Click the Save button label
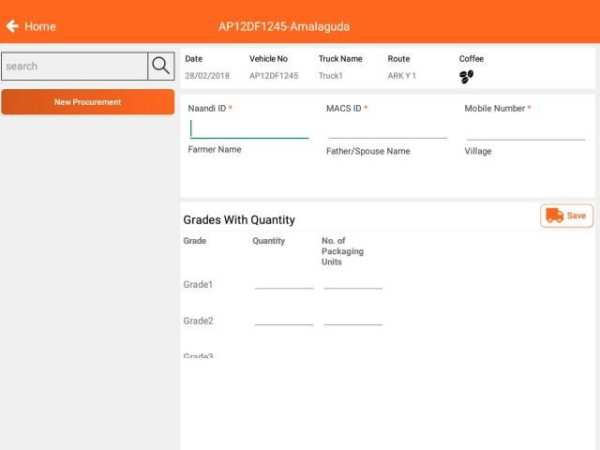The height and width of the screenshot is (450, 600). click(576, 216)
